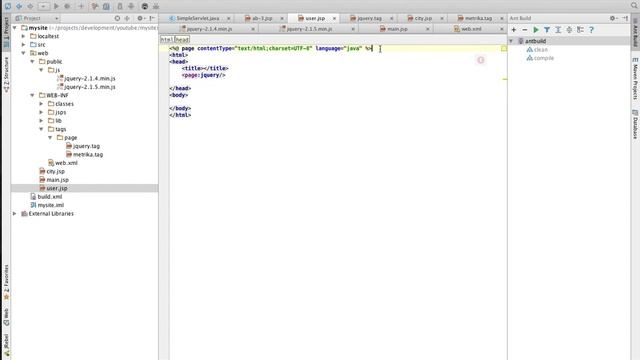Toggle the Maven Projects side tool window button
The height and width of the screenshot is (360, 640).
635,78
